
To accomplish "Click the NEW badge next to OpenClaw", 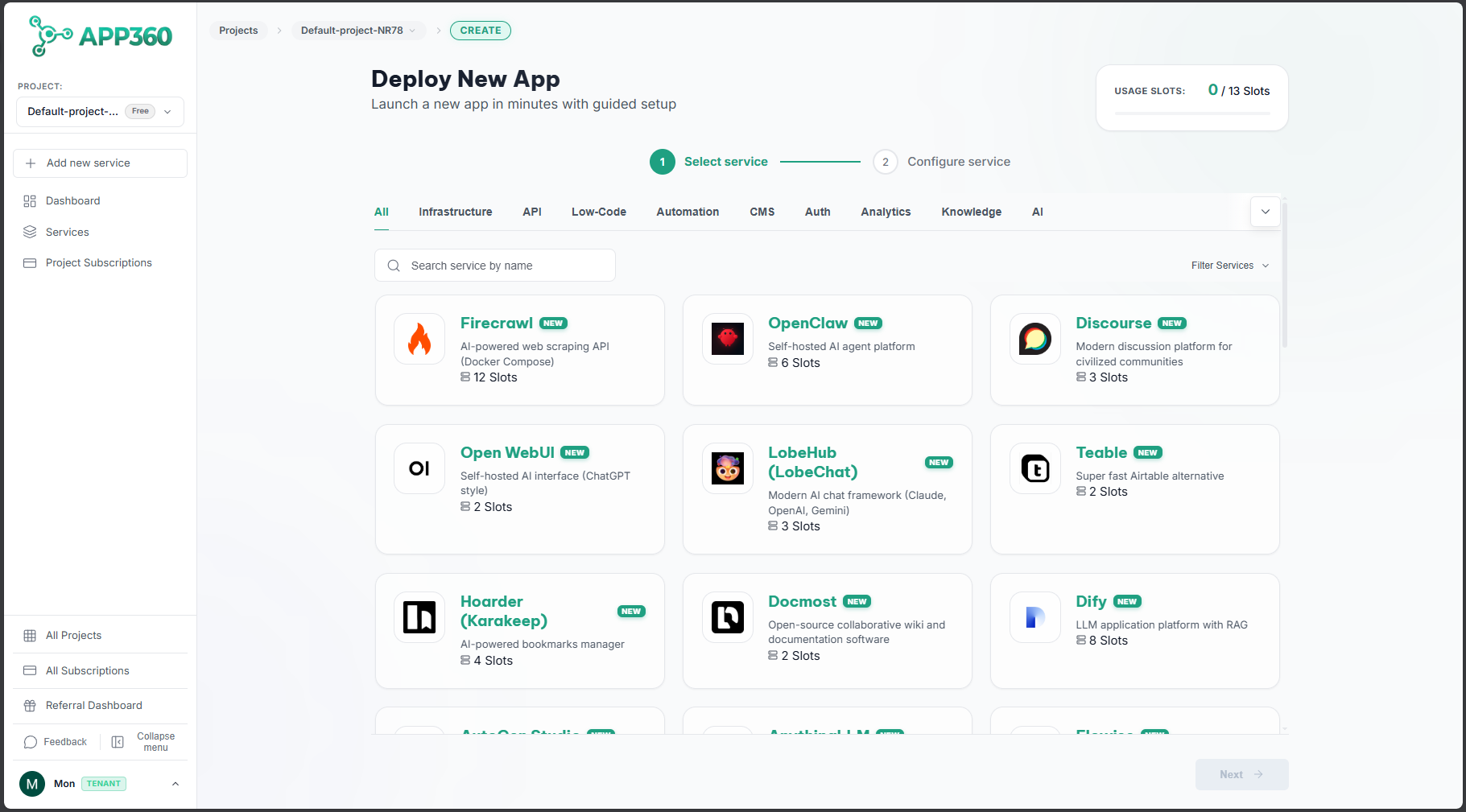I will (x=868, y=324).
